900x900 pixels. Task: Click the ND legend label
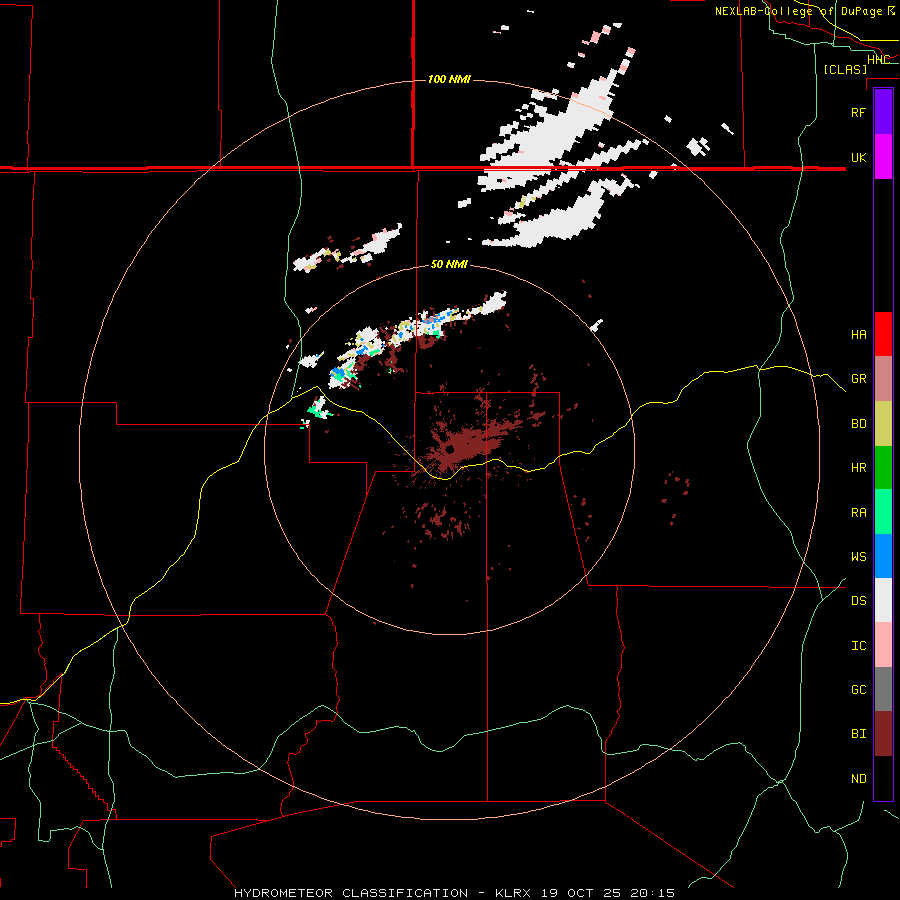point(859,779)
